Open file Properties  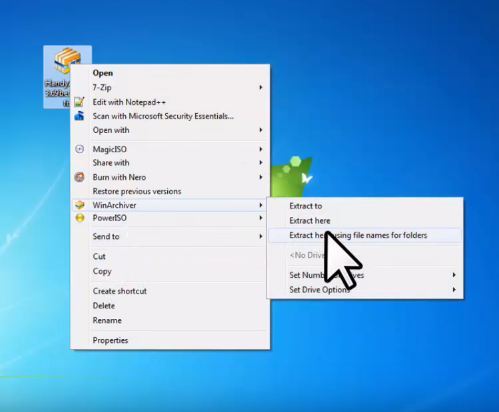click(170, 340)
